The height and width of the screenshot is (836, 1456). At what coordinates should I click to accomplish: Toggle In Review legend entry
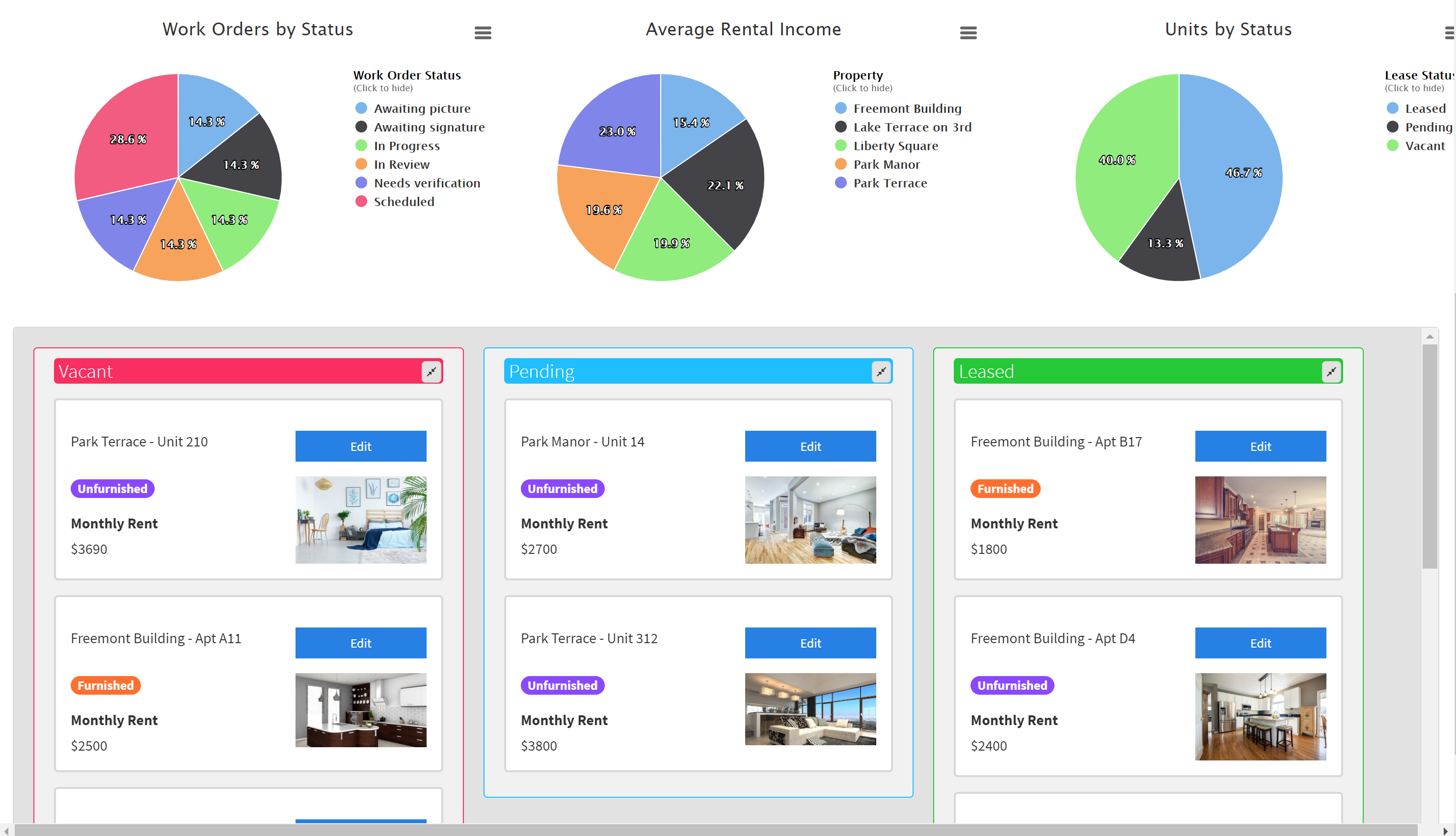coord(392,164)
